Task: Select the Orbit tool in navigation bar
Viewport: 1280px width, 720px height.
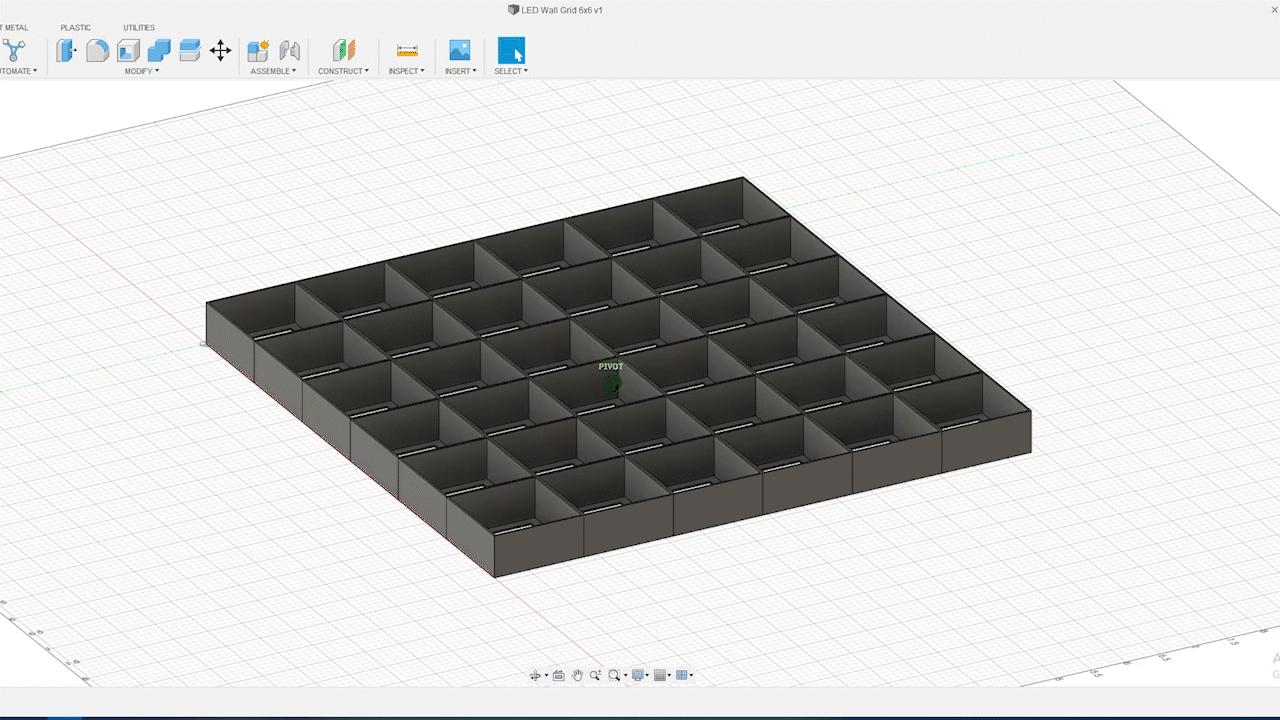Action: [536, 675]
